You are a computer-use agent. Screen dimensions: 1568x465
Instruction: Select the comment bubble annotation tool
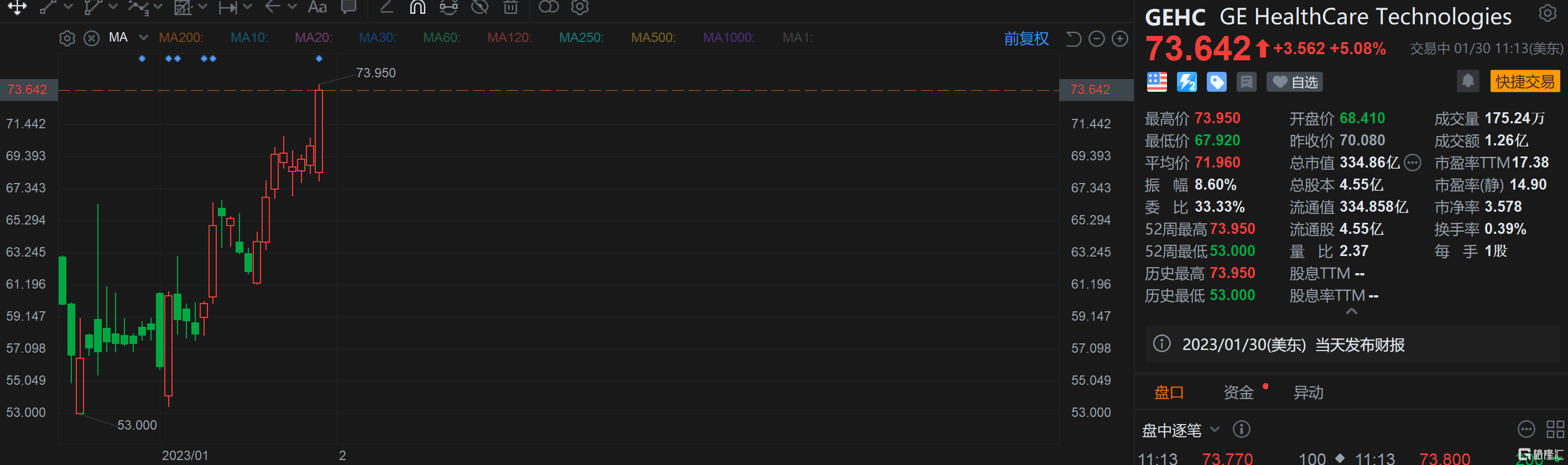point(349,7)
